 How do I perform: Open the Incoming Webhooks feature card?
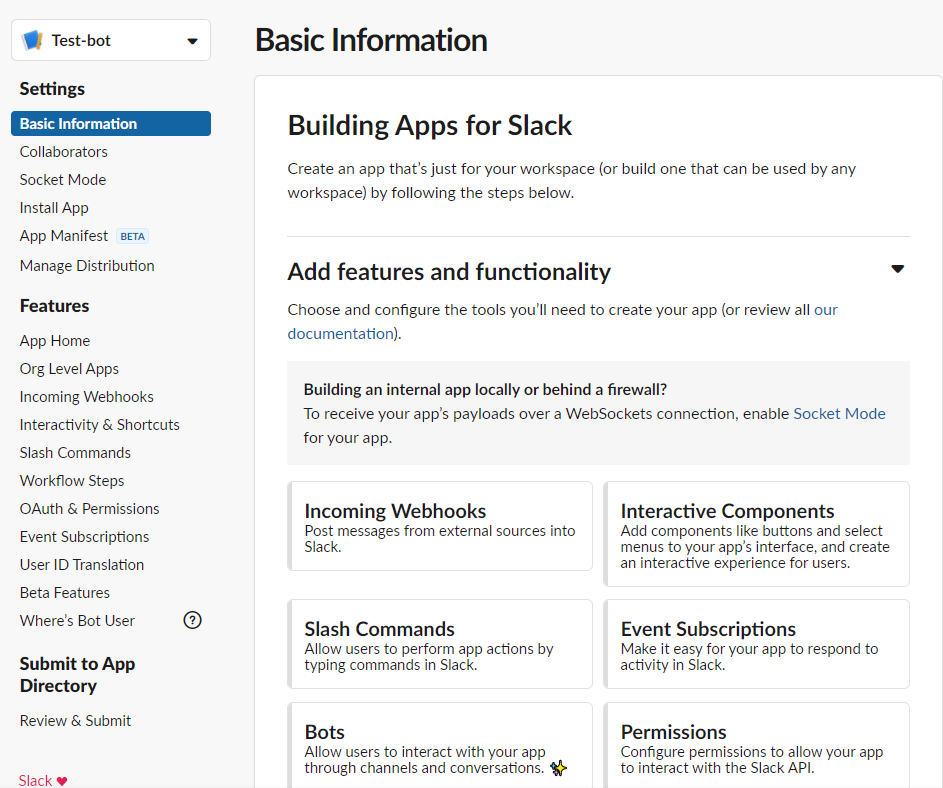pos(440,526)
